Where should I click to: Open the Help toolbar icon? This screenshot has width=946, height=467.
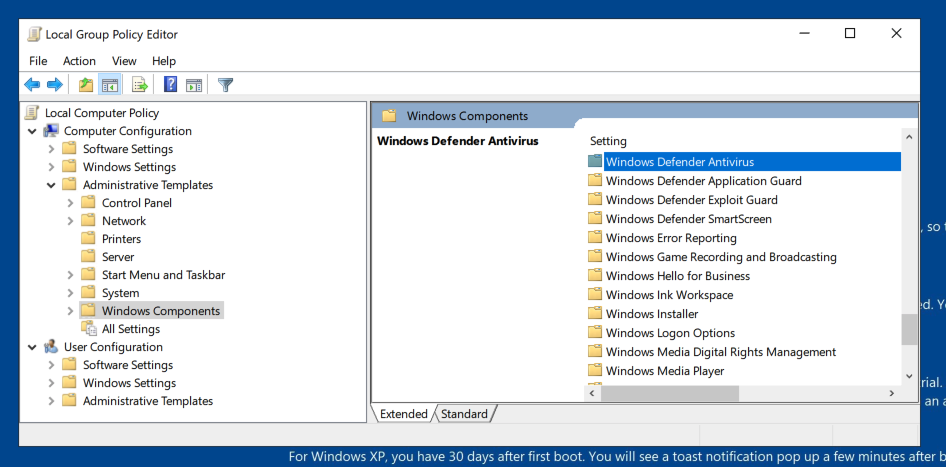click(x=170, y=84)
